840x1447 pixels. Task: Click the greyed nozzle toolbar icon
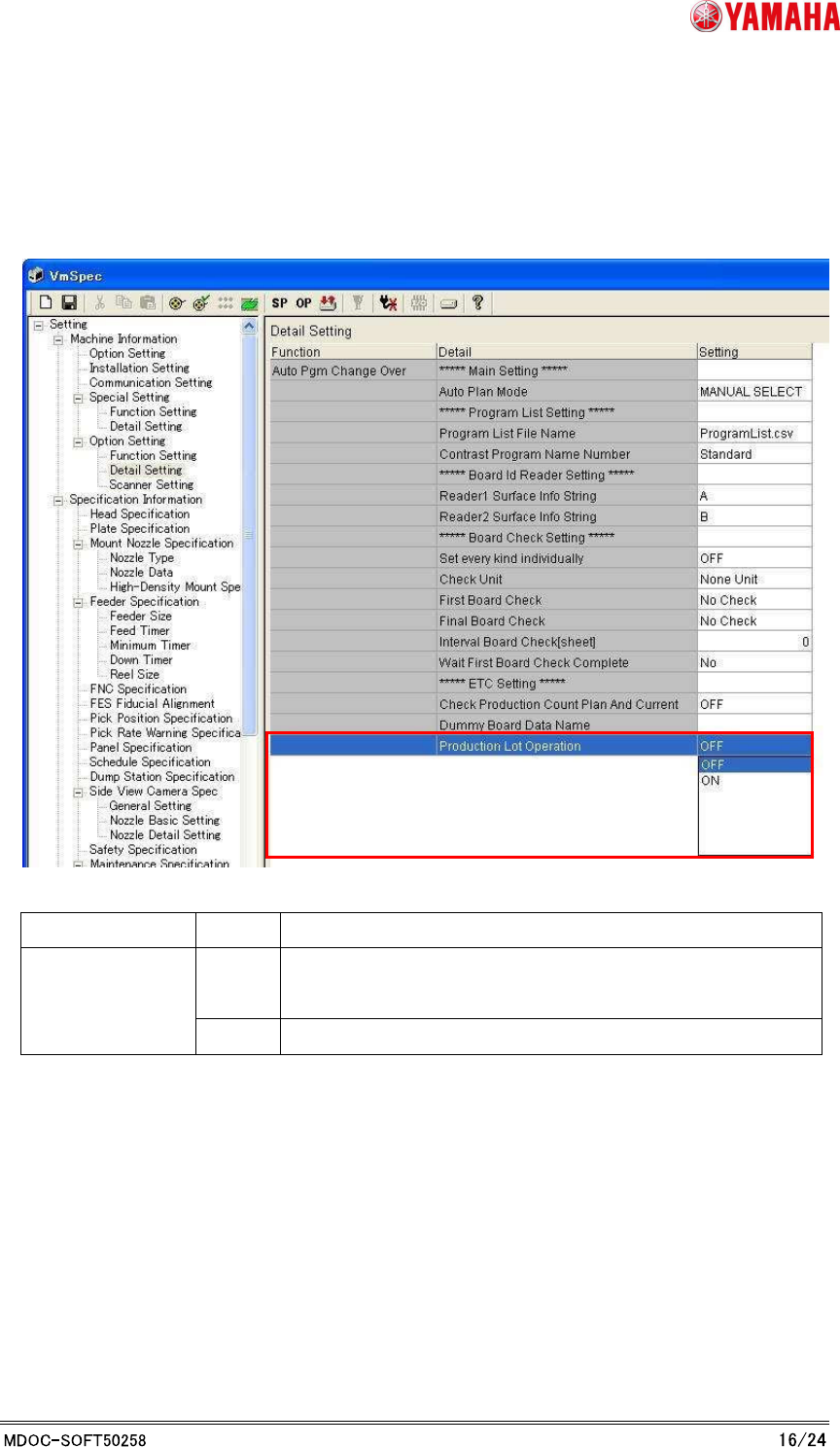coord(358,303)
